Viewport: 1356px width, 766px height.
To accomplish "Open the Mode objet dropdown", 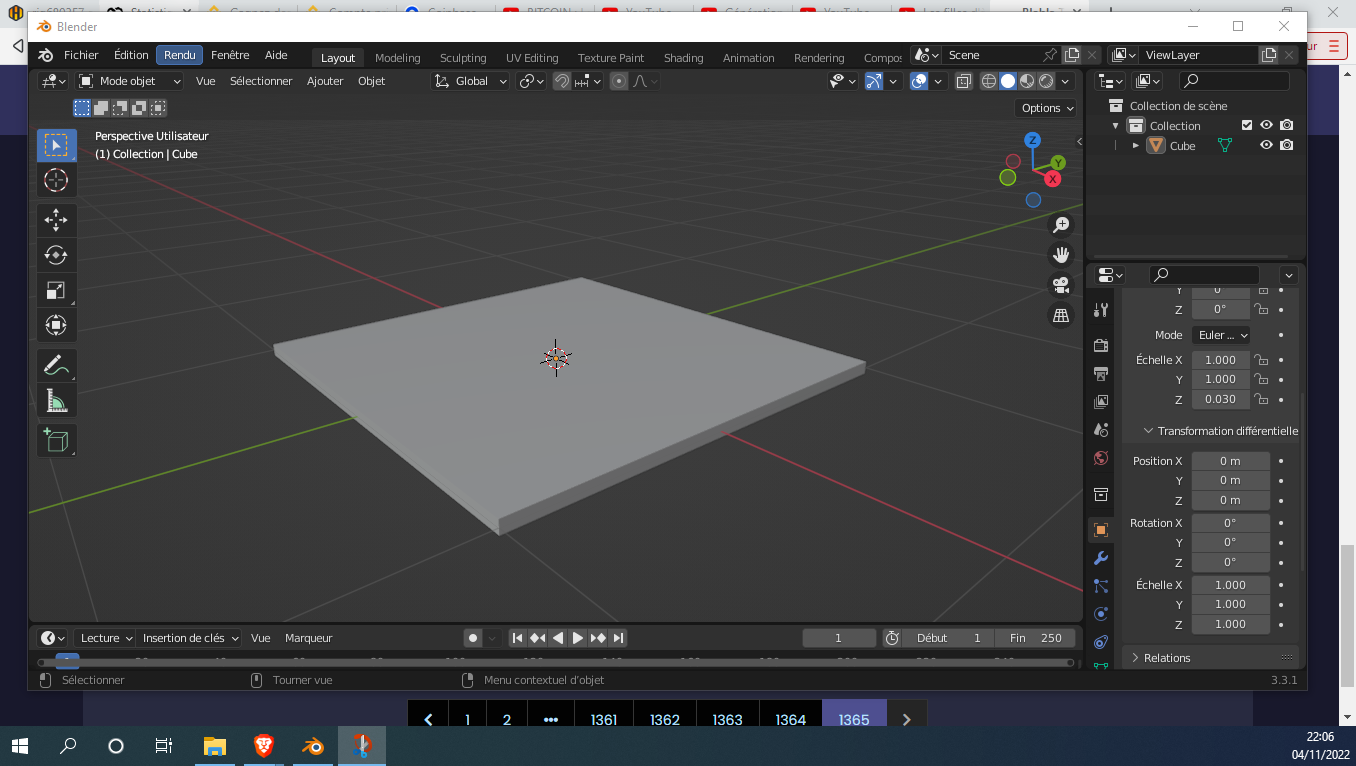I will tap(130, 81).
